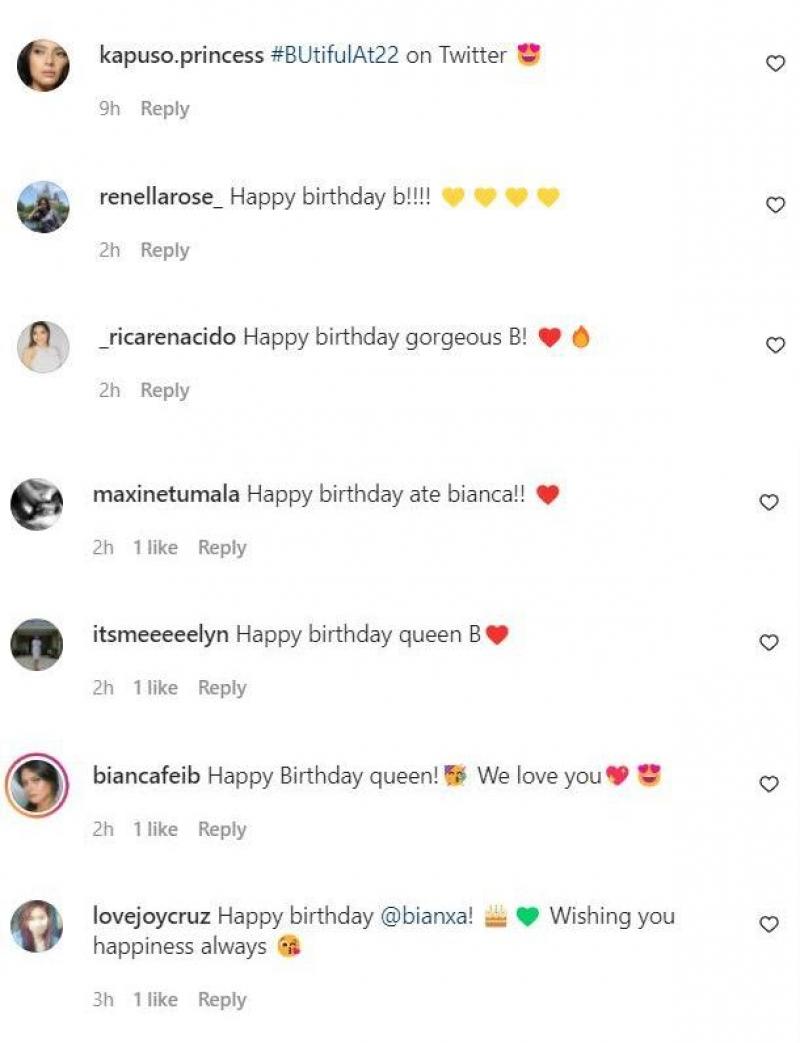Like maxinetumala's comment
The height and width of the screenshot is (1043, 800).
pos(769,502)
